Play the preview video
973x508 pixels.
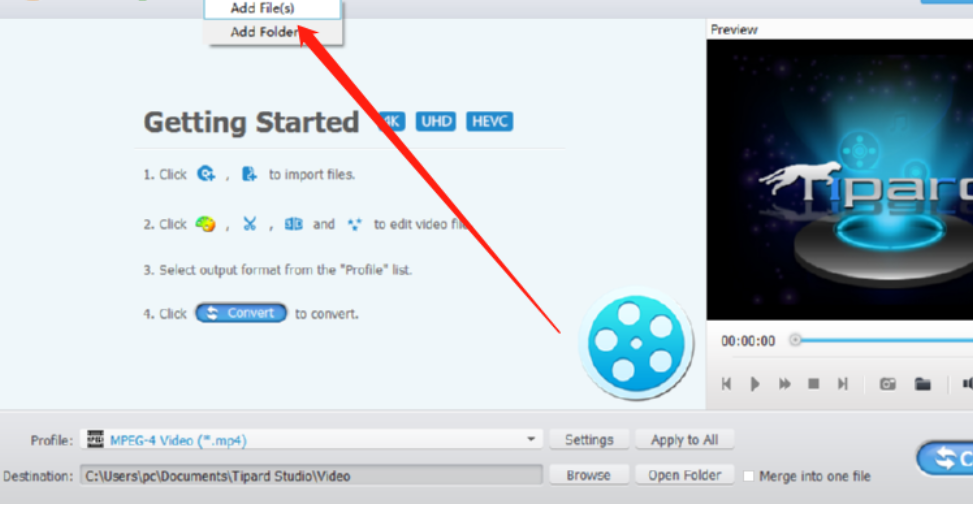pos(755,384)
